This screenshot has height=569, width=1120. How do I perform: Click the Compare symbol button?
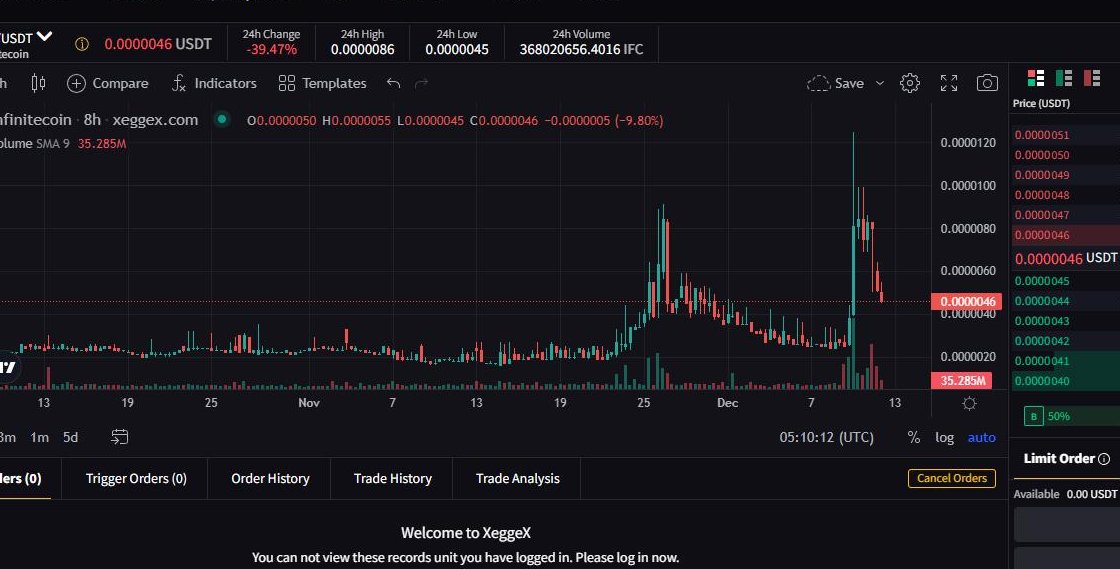pyautogui.click(x=108, y=84)
